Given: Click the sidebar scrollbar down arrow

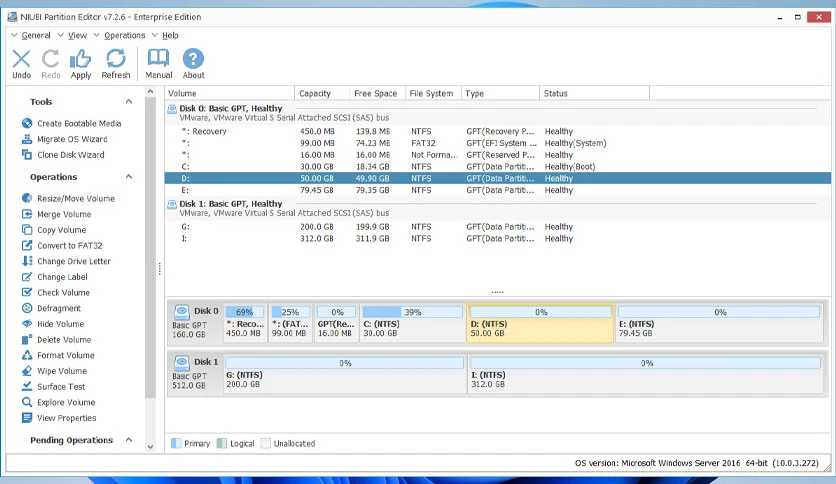Looking at the screenshot, I should click(150, 447).
